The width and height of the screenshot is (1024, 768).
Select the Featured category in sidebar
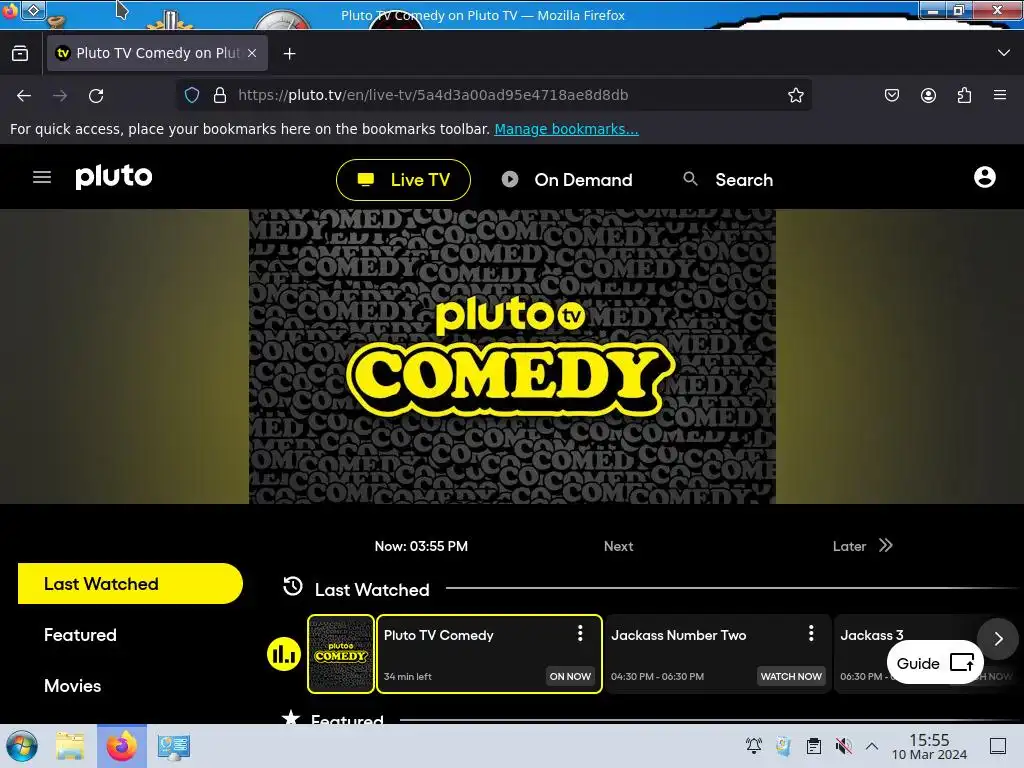point(80,635)
